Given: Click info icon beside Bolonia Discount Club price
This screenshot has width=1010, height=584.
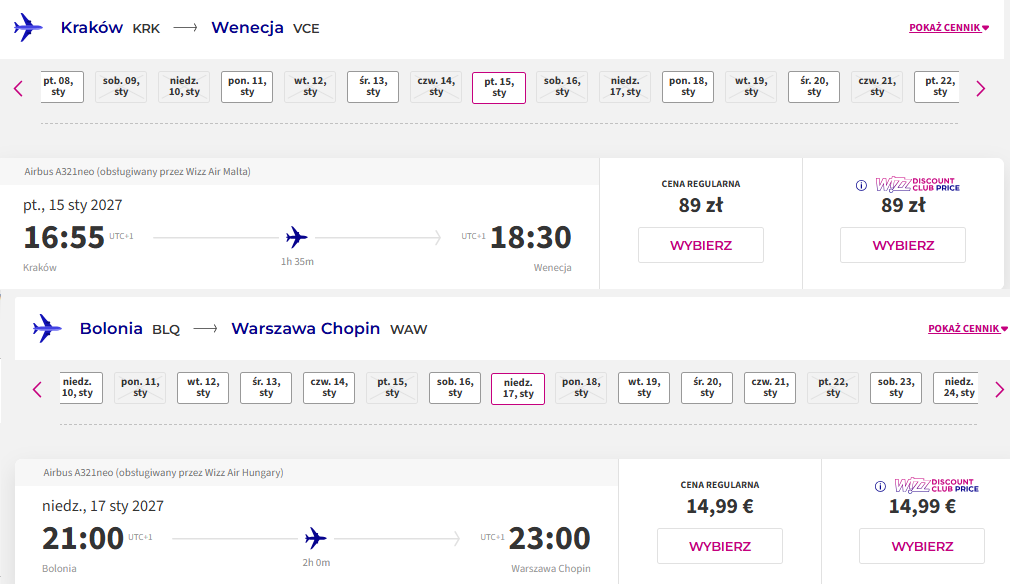Looking at the screenshot, I should point(880,486).
